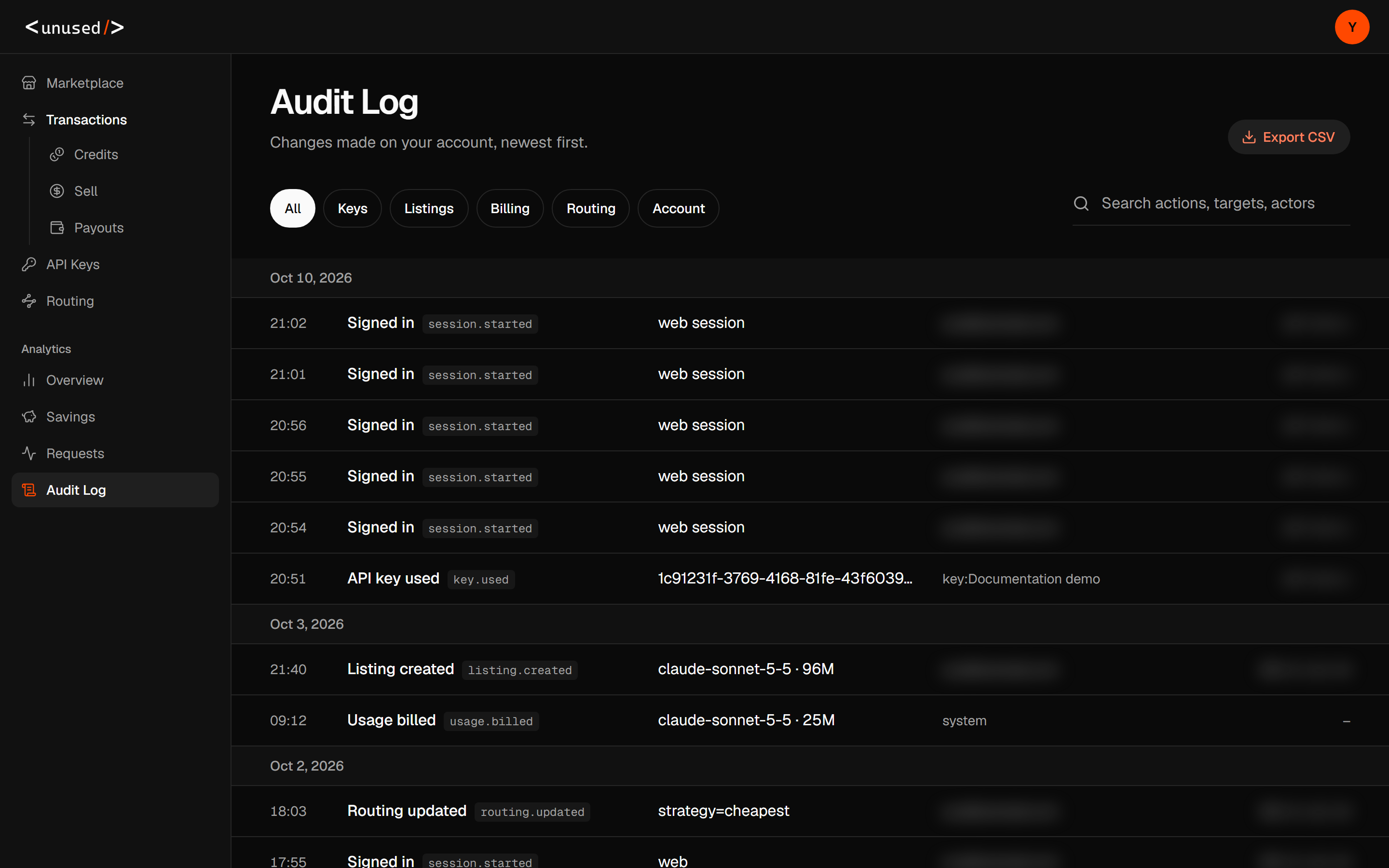This screenshot has width=1389, height=868.
Task: Click the Savings piggy bank icon
Action: click(x=29, y=417)
